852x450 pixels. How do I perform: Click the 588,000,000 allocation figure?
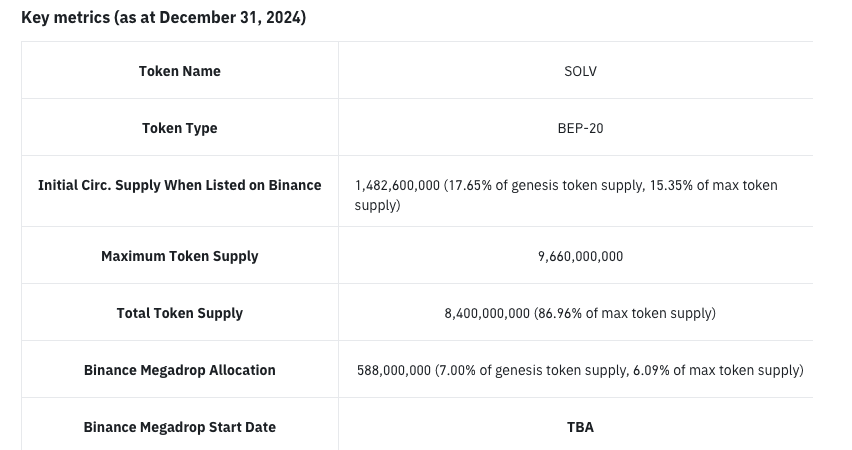coord(394,370)
